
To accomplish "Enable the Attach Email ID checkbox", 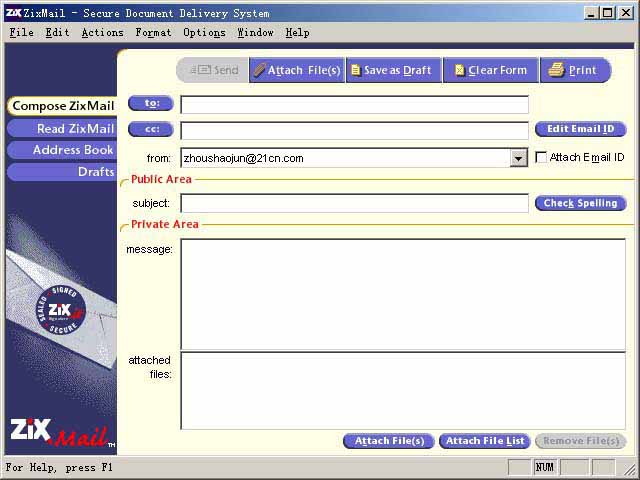I will [541, 158].
